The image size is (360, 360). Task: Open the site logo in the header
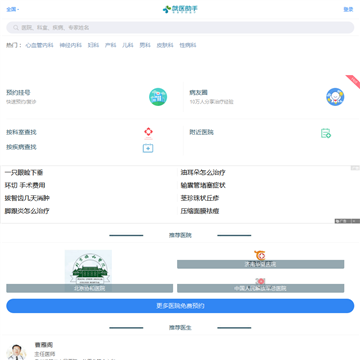pyautogui.click(x=180, y=9)
